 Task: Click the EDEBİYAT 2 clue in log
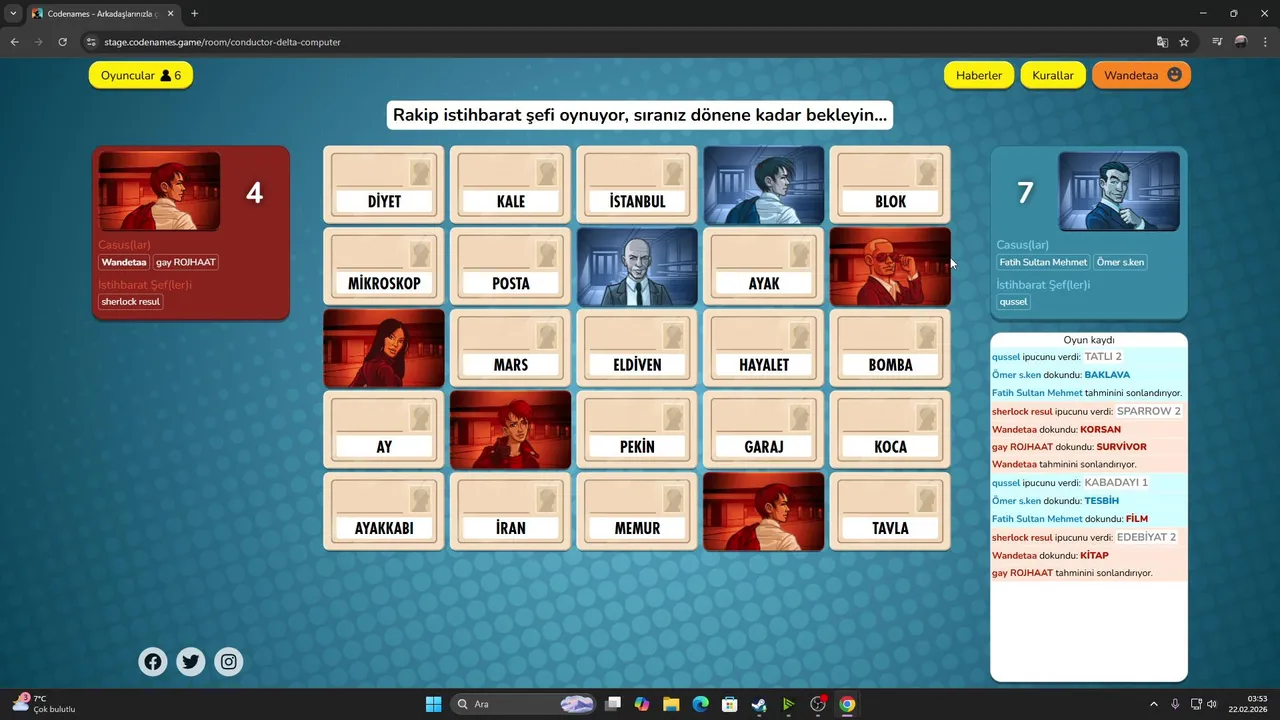[x=1147, y=537]
